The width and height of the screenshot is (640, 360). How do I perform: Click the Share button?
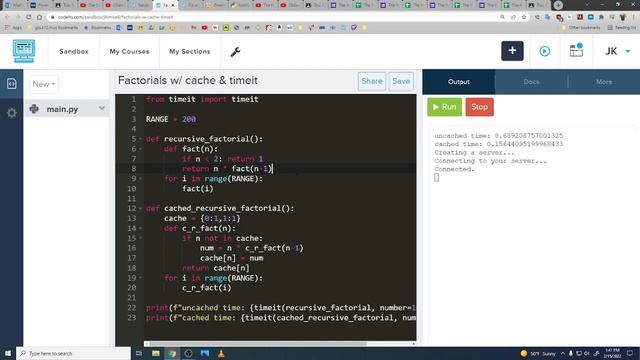(372, 81)
